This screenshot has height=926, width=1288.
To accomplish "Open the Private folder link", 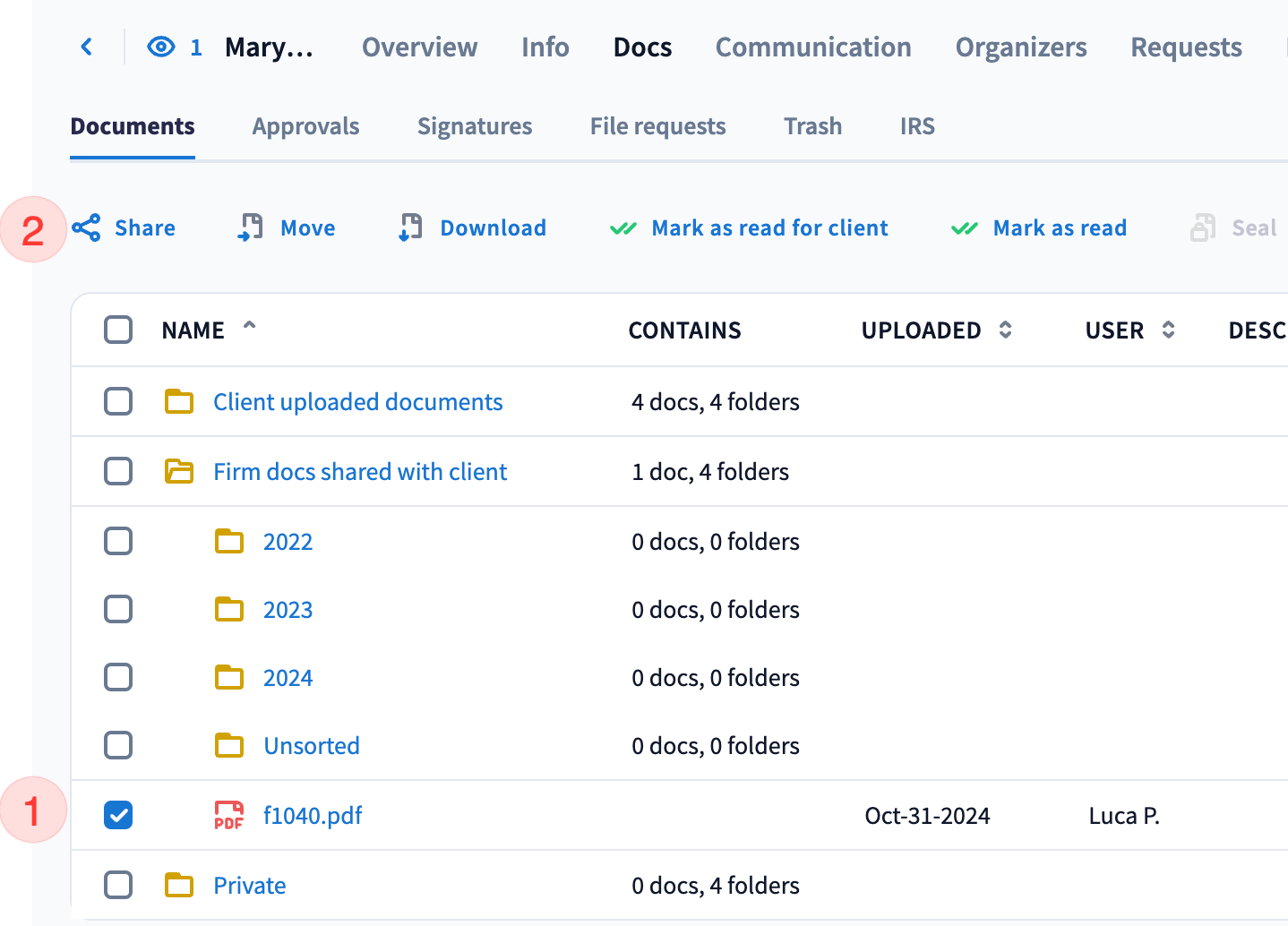I will click(x=249, y=886).
